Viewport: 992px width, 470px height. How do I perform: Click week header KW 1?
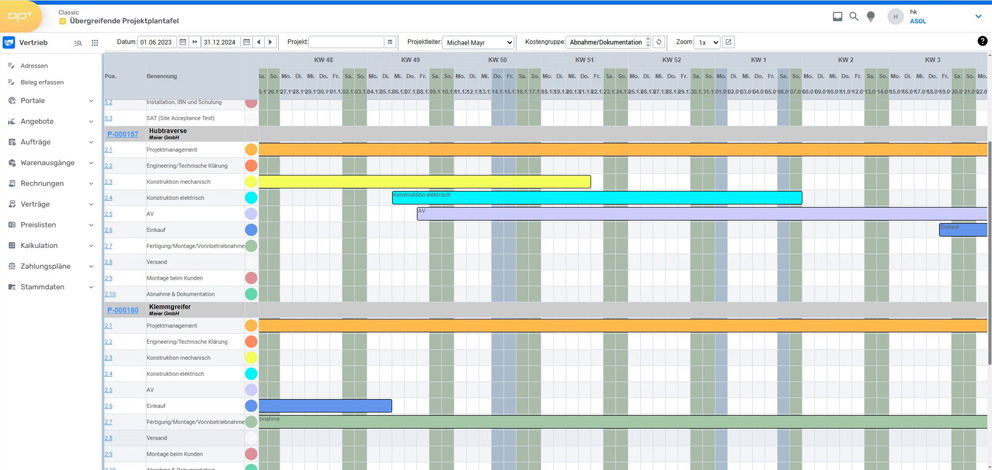coord(759,60)
